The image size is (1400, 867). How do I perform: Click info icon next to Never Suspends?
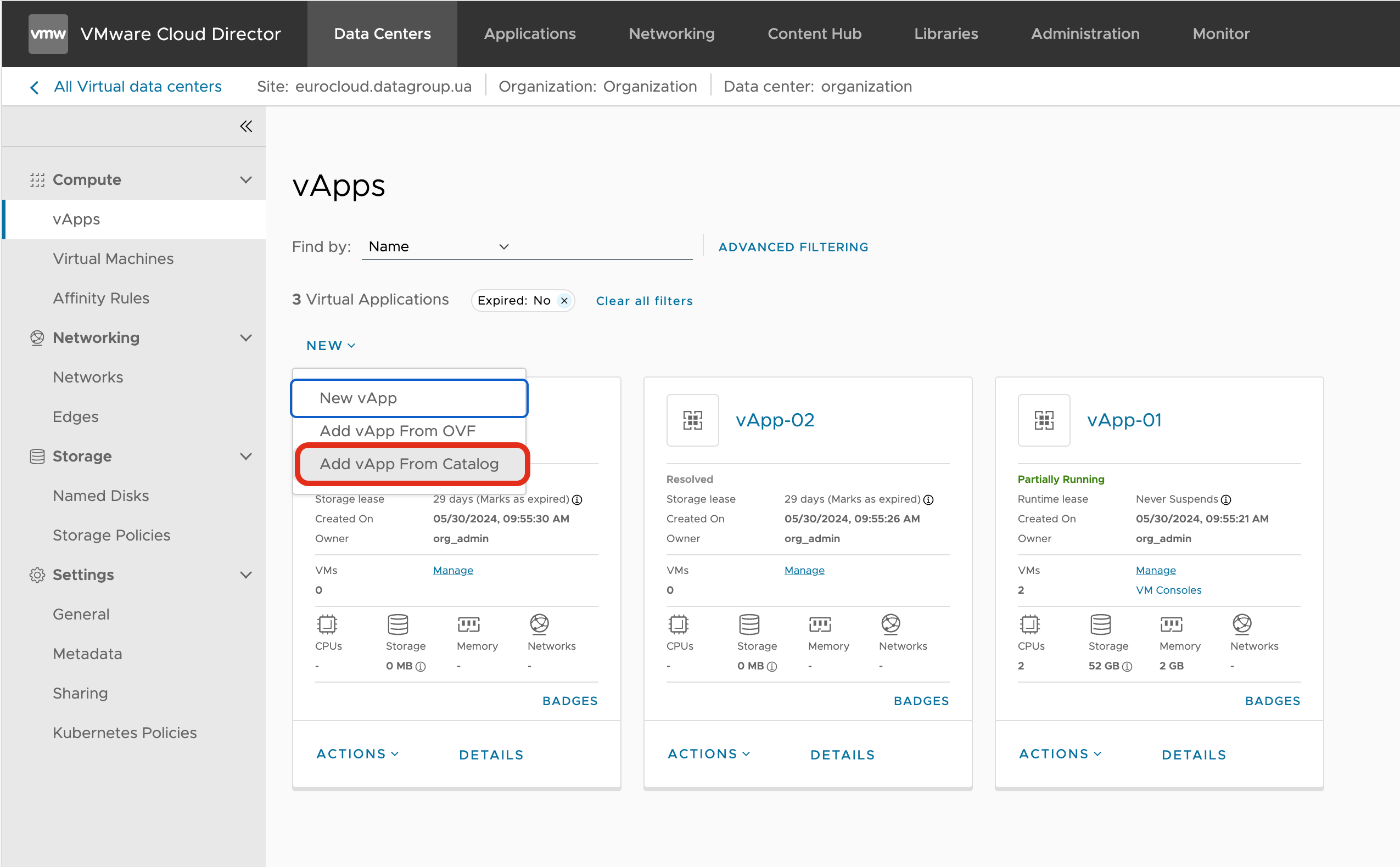pos(1225,499)
